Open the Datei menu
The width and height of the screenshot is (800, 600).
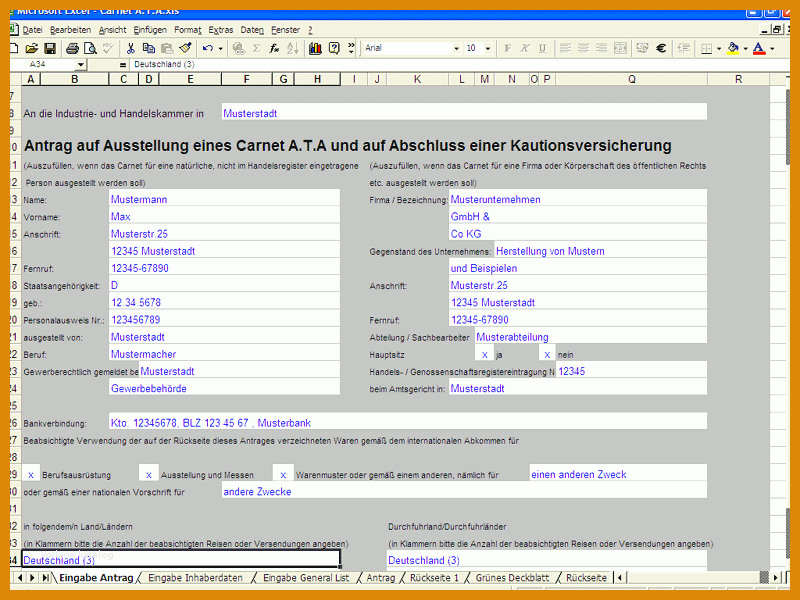pos(32,30)
